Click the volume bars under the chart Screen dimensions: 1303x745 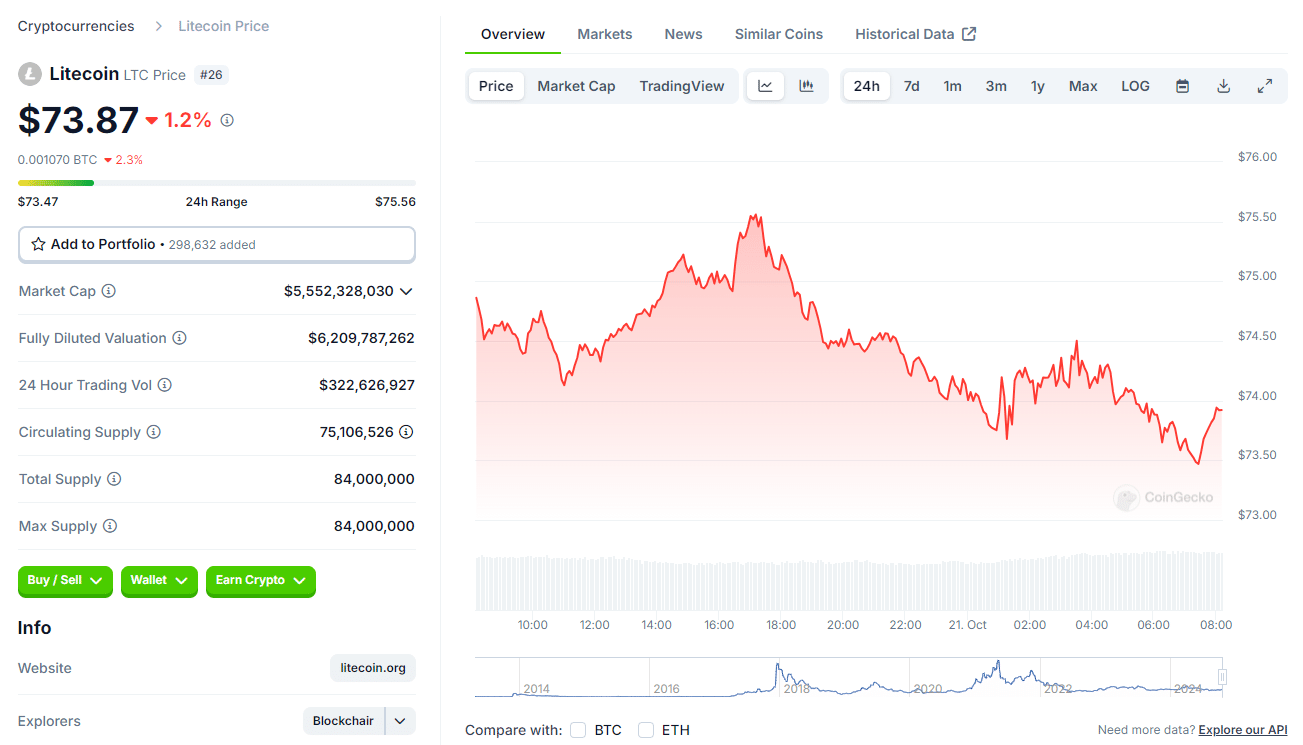click(849, 582)
